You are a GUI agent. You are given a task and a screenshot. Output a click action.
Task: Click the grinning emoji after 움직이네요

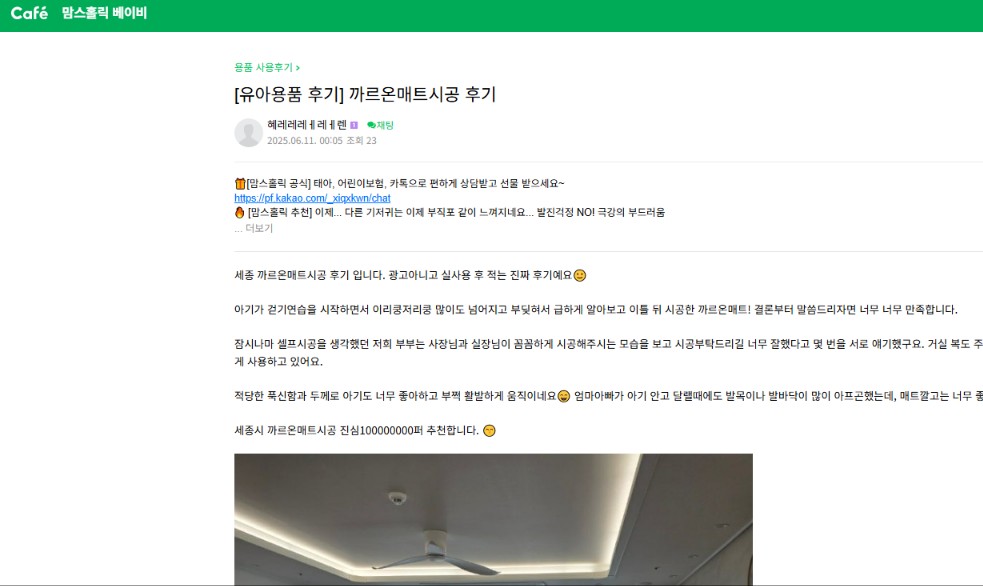pyautogui.click(x=564, y=396)
